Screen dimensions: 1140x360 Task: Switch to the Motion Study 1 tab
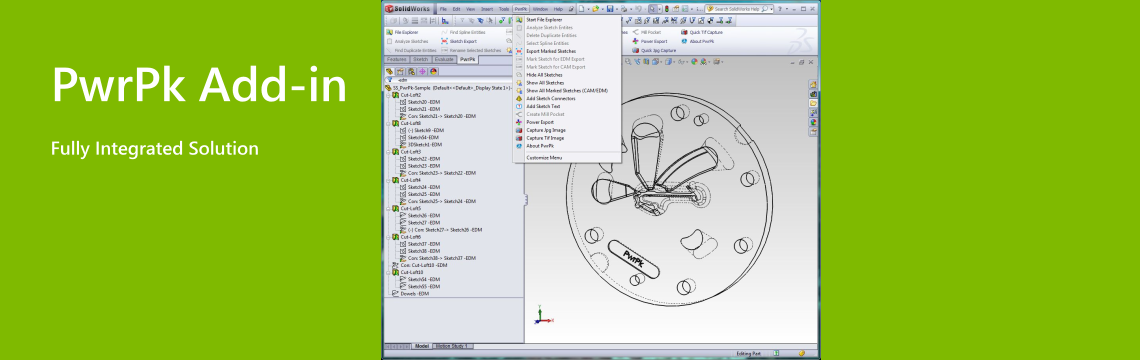pyautogui.click(x=453, y=346)
